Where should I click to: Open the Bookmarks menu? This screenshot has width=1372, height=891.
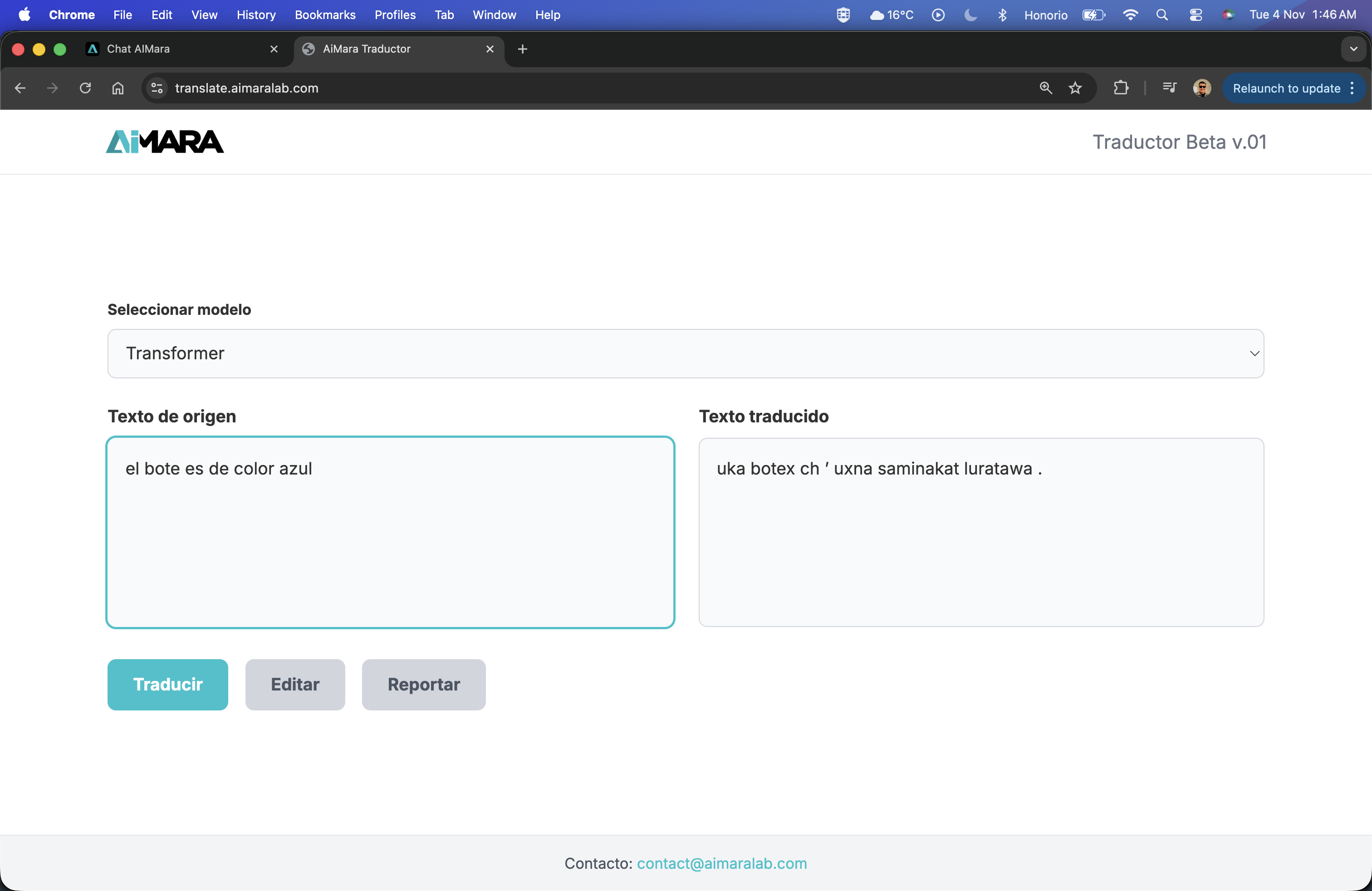click(x=324, y=15)
